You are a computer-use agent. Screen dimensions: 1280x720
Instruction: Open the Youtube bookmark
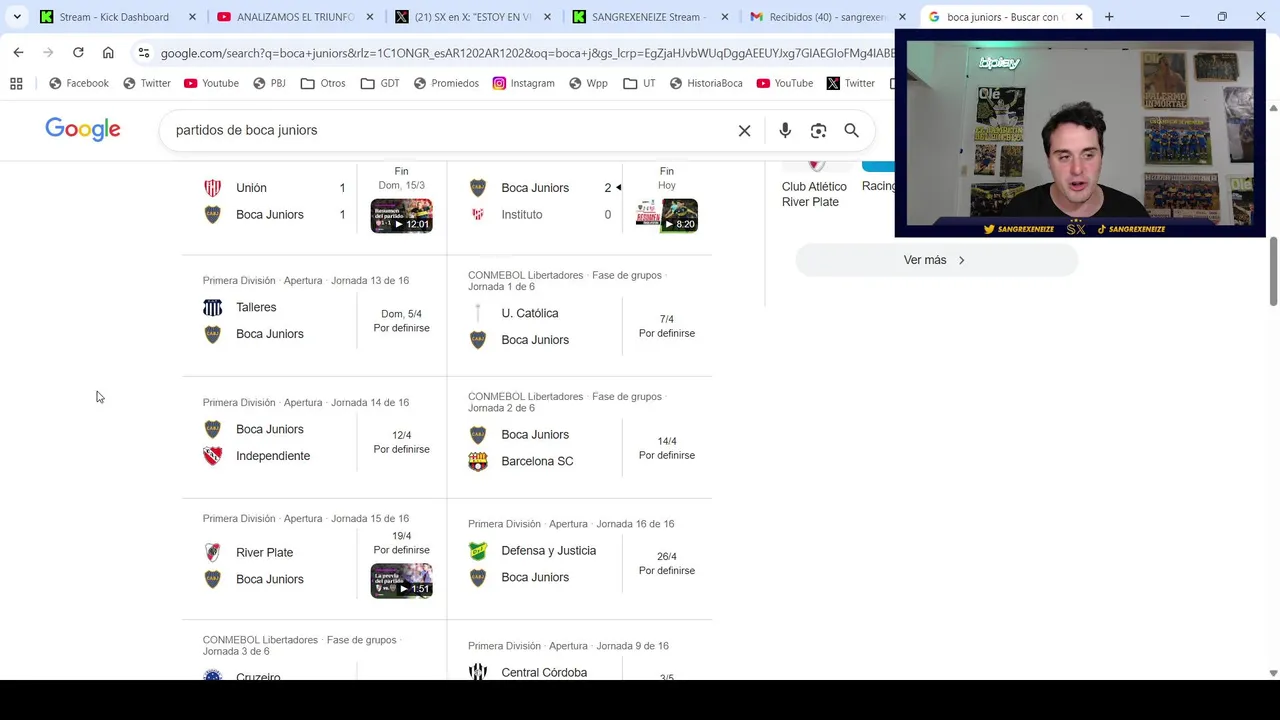click(x=211, y=83)
